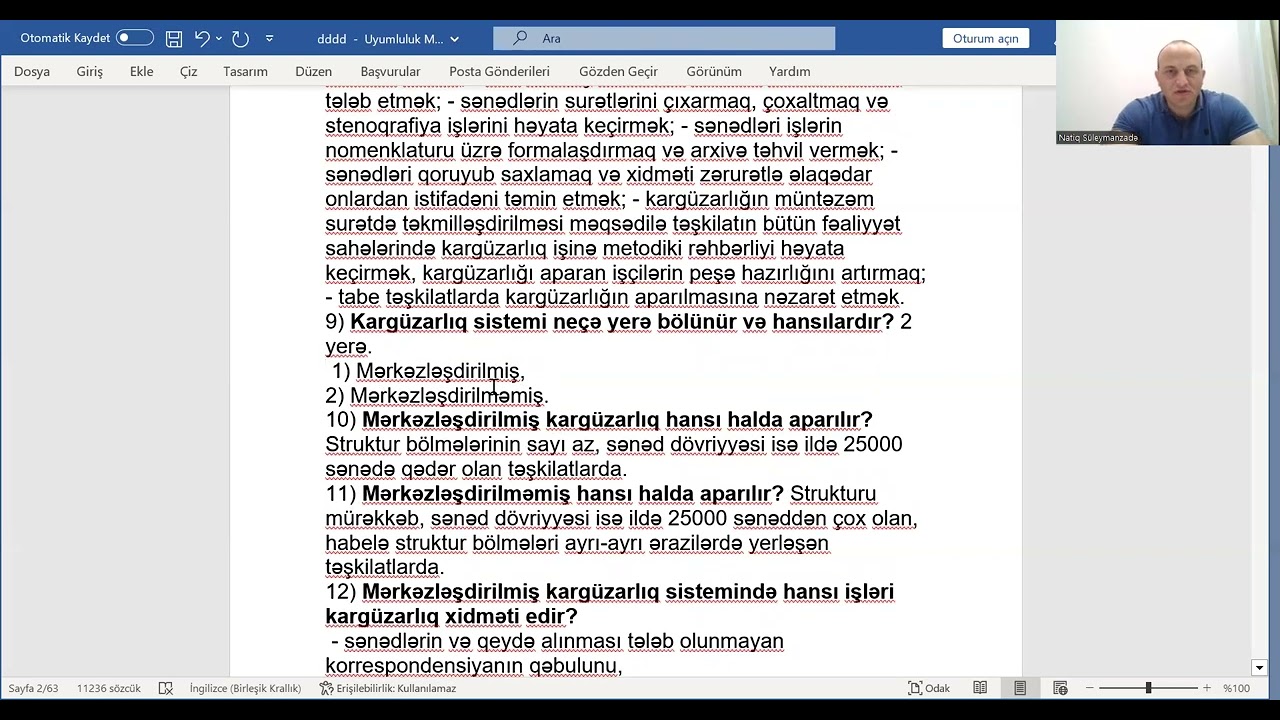The image size is (1280, 720).
Task: Click the proofing check icon in status bar
Action: tap(166, 688)
